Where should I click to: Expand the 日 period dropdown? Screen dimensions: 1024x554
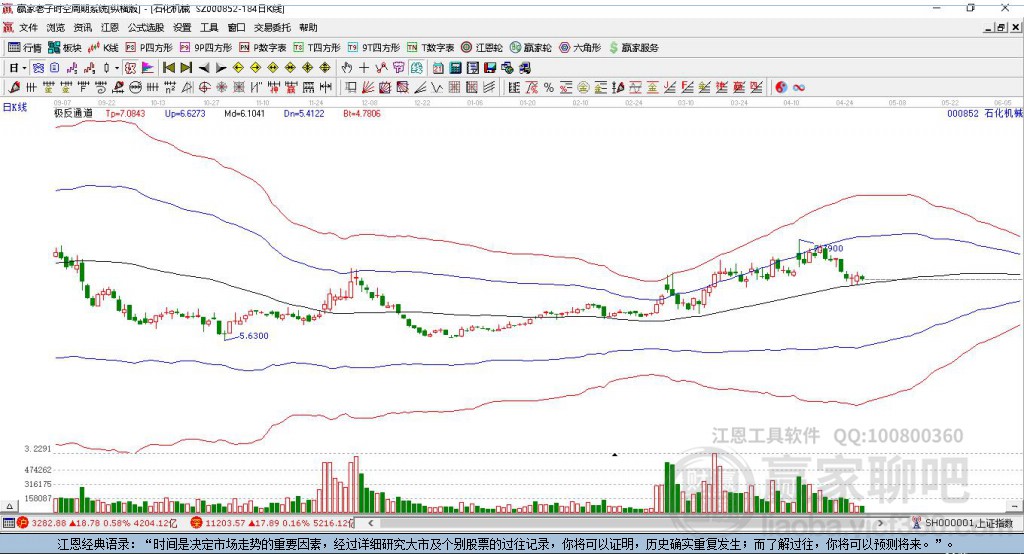[24, 68]
